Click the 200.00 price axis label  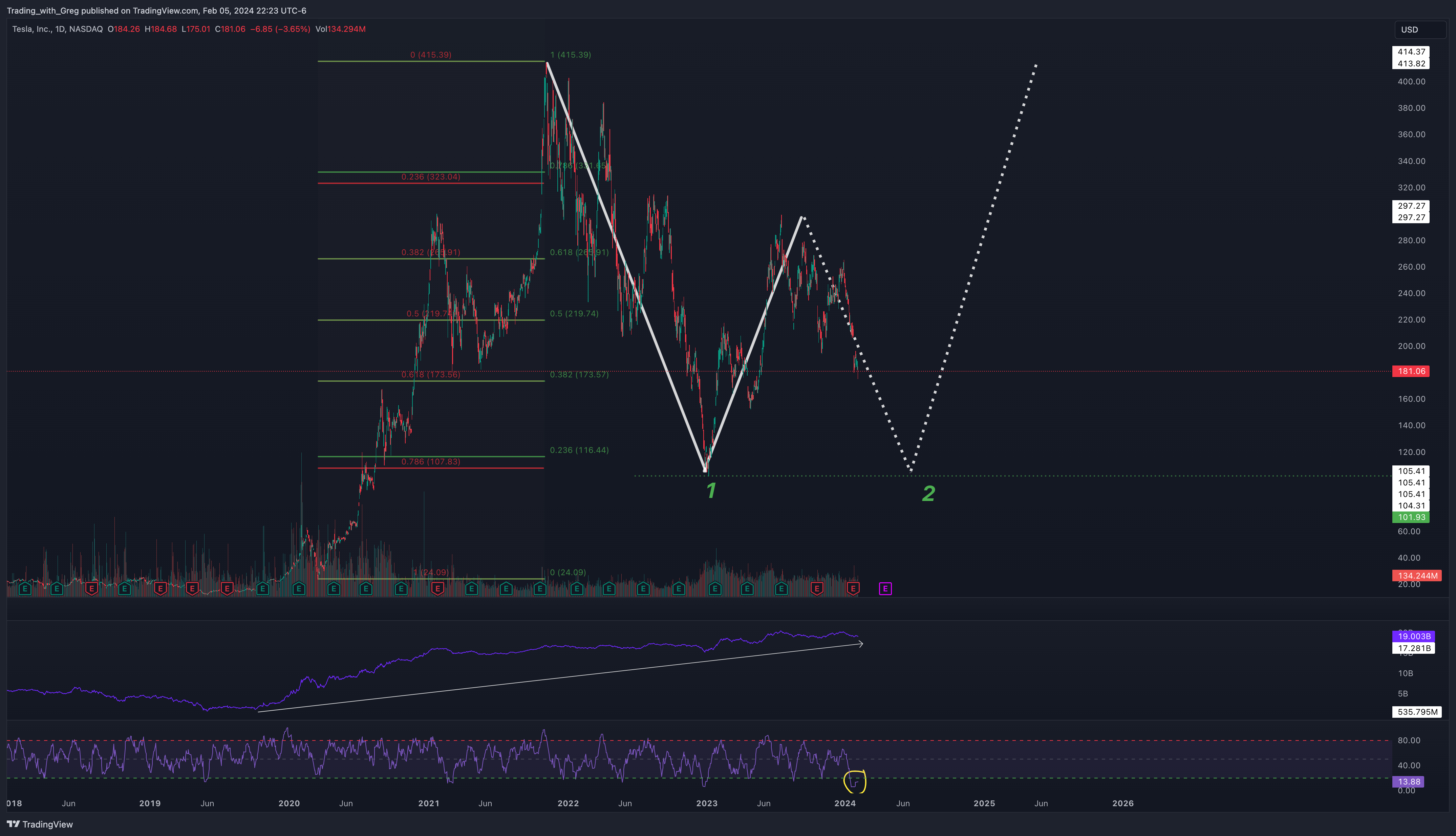1411,346
